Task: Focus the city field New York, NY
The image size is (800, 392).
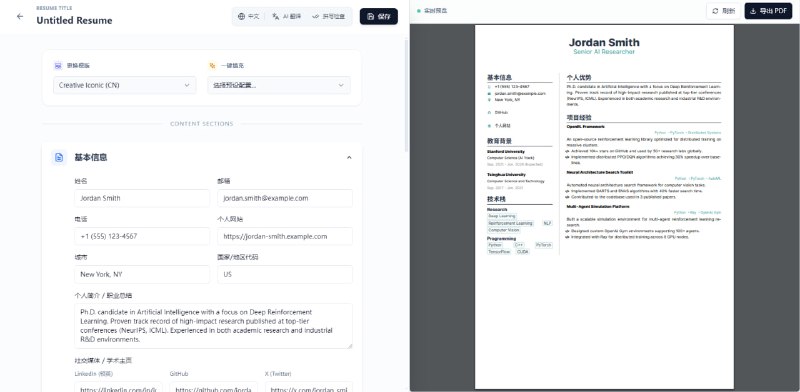Action: [x=142, y=274]
